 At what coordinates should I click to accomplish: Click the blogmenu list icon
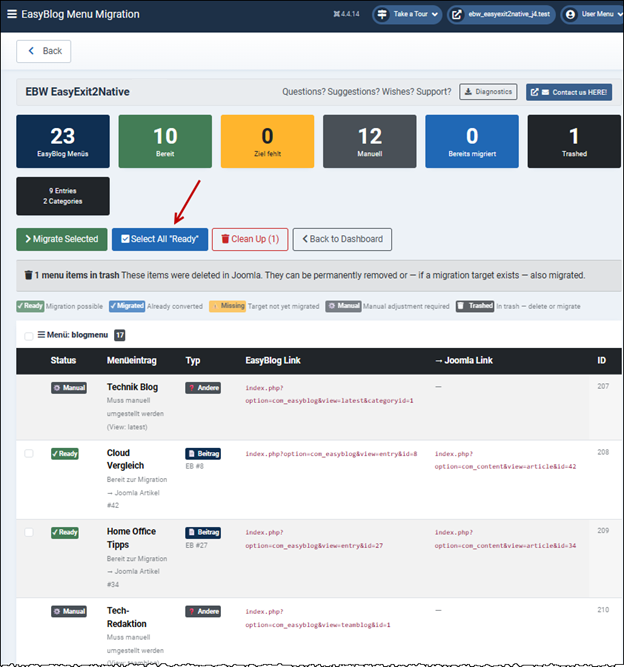click(x=41, y=335)
